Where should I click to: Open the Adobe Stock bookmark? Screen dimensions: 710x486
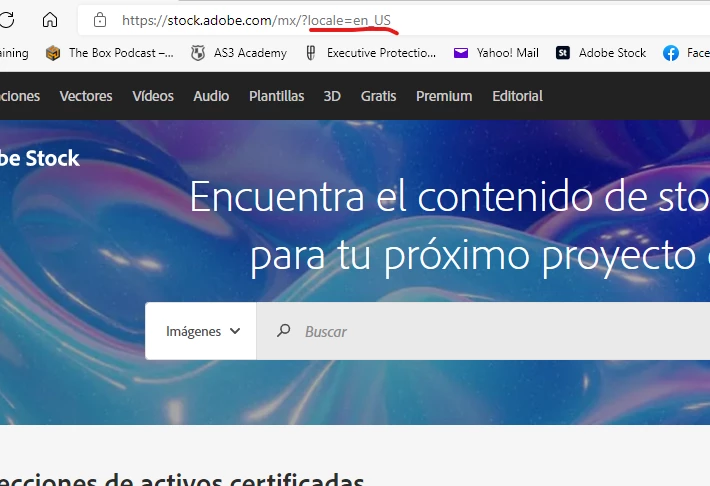[x=601, y=53]
